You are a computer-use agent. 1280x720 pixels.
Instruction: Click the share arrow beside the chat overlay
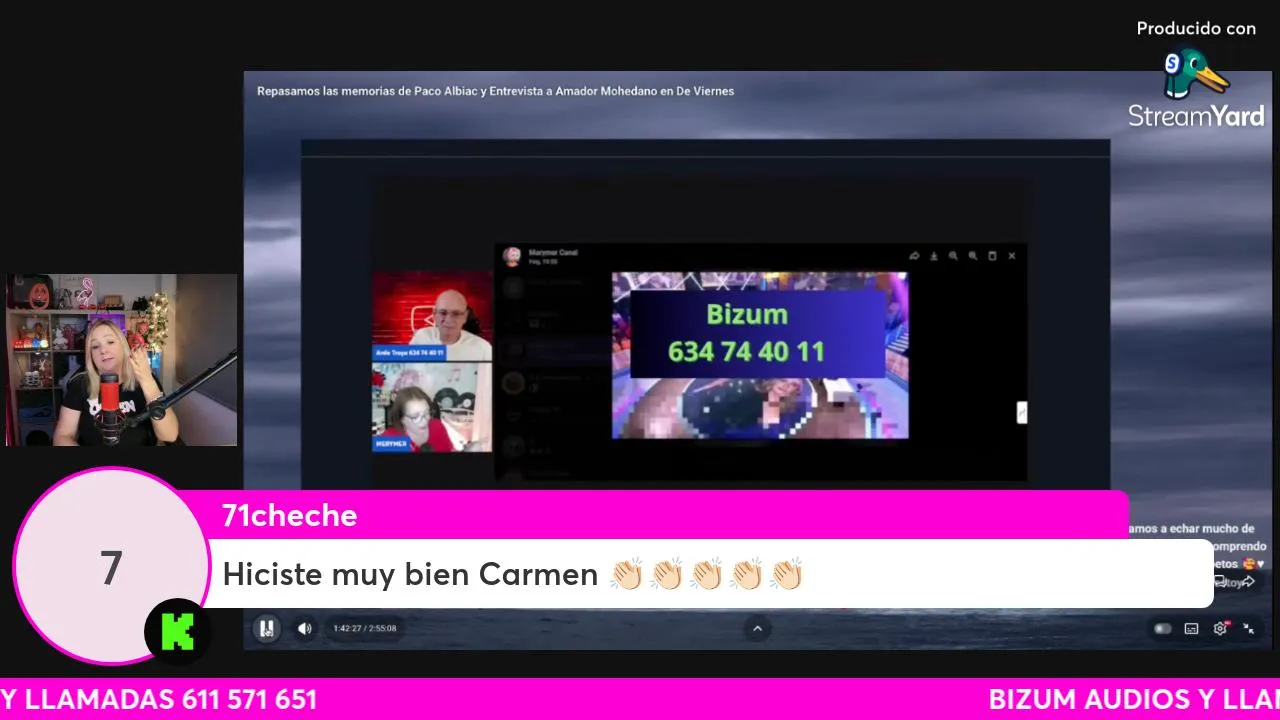1249,581
